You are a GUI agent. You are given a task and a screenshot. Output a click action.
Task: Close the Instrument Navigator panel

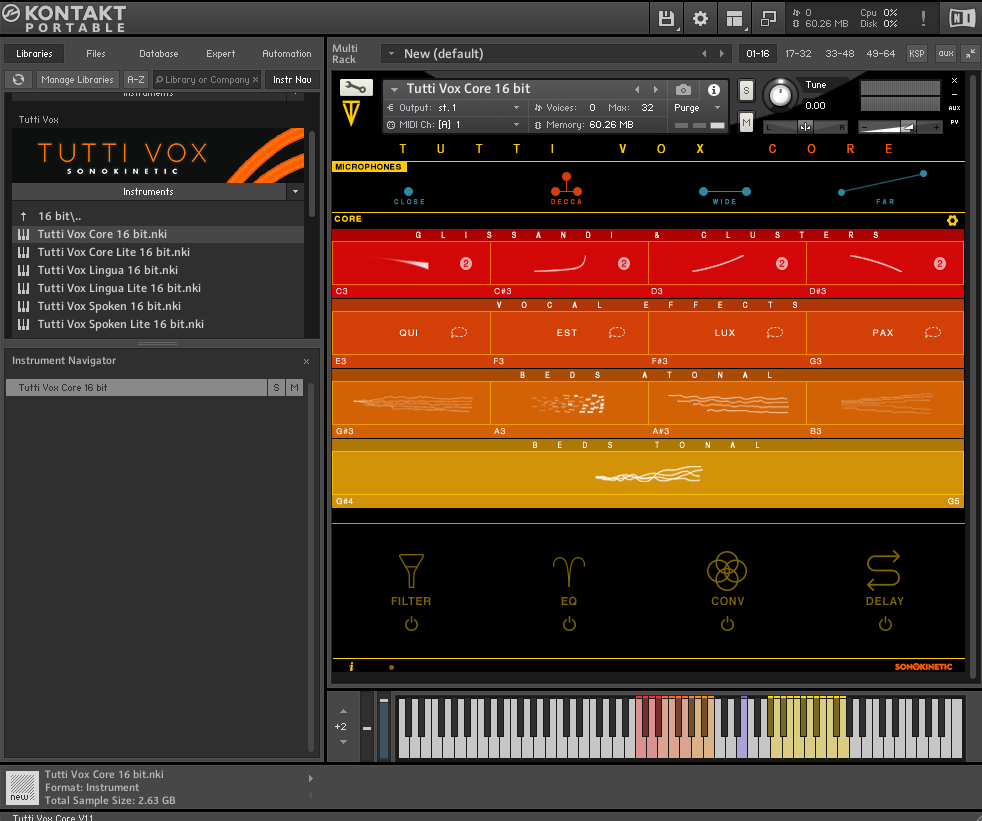click(x=306, y=361)
